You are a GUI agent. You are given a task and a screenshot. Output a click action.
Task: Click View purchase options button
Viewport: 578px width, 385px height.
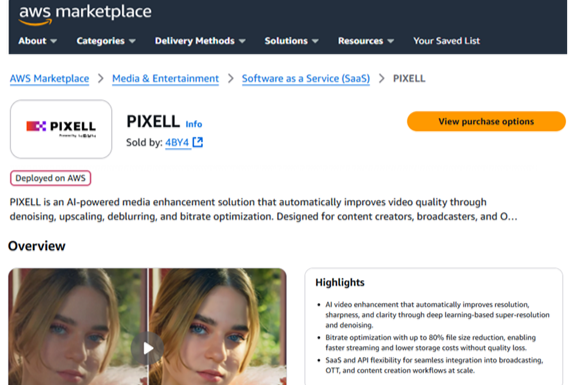coord(486,121)
